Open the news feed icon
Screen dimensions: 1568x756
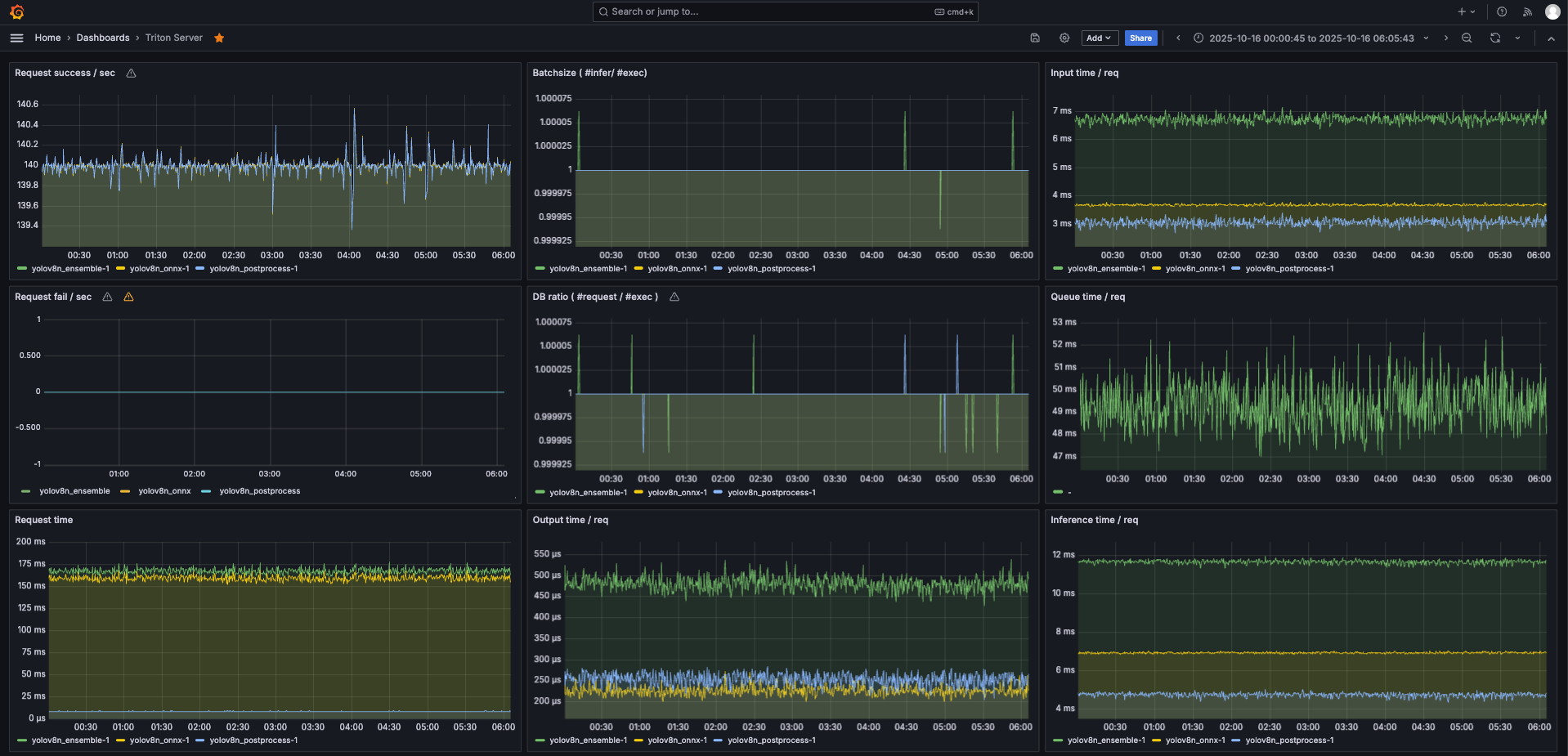click(x=1527, y=11)
